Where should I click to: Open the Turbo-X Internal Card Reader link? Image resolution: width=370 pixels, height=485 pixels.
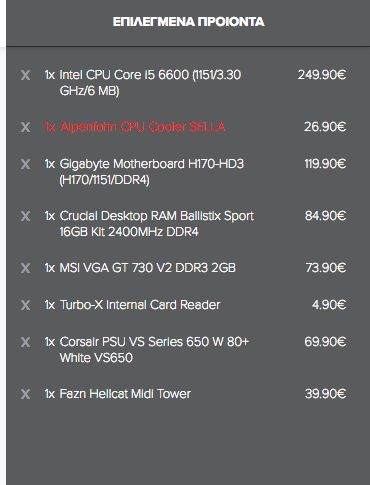[133, 305]
